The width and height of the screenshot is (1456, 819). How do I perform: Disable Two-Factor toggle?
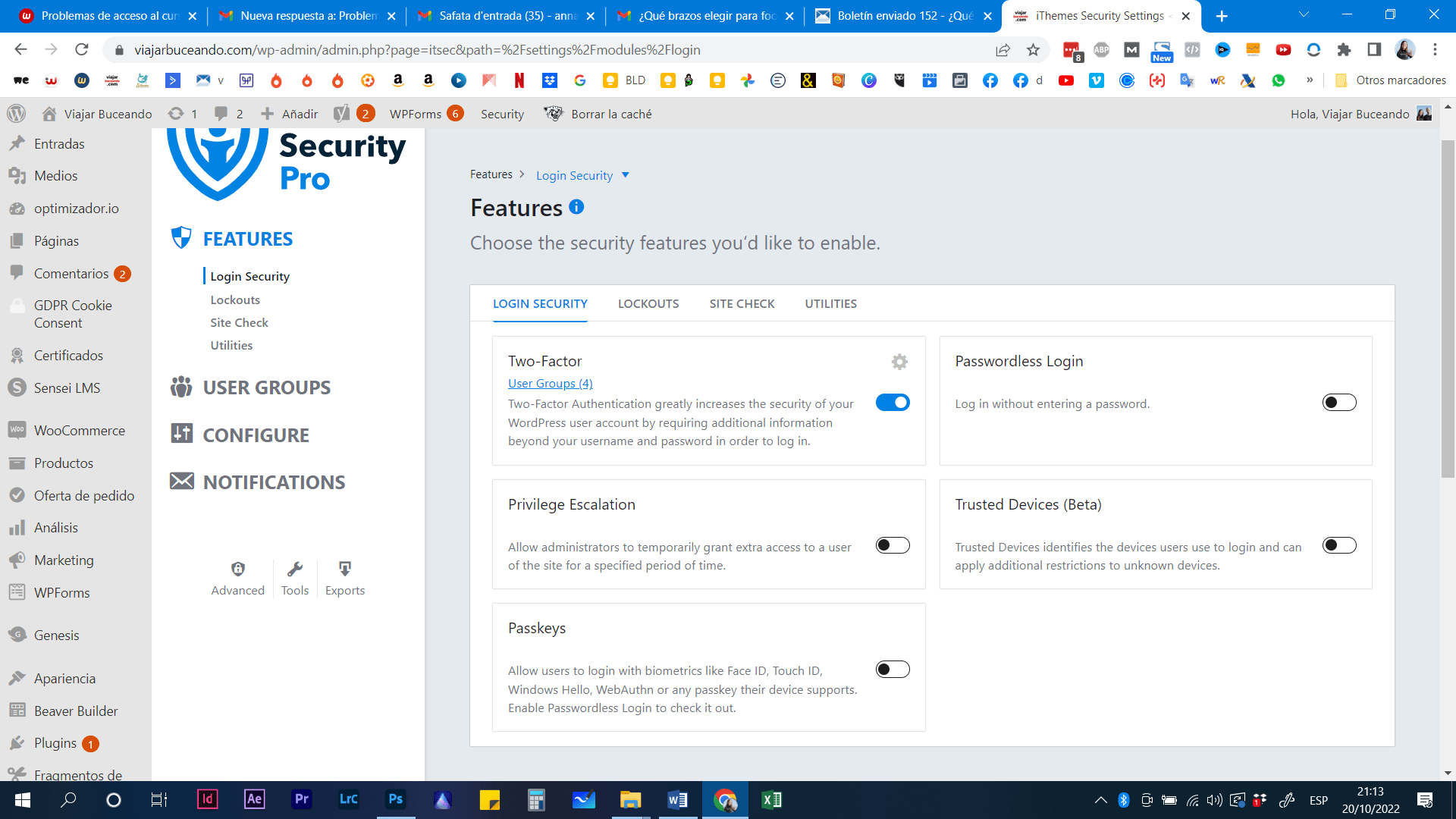[x=893, y=403]
